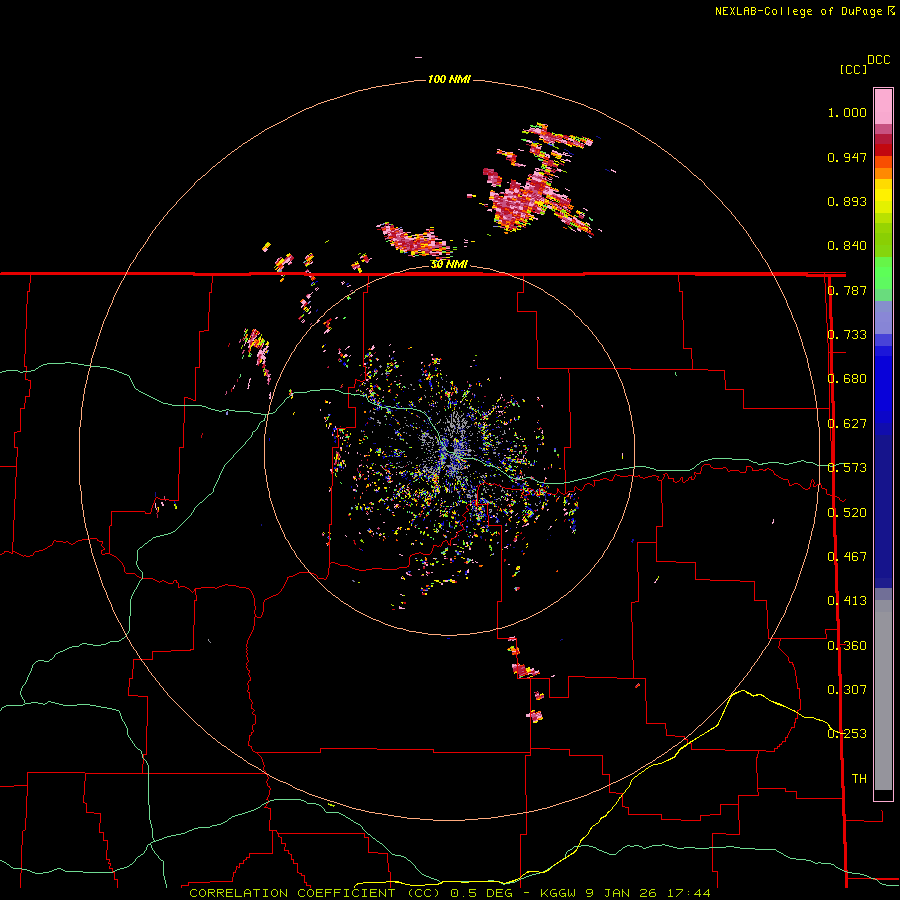
Task: Click the 0.520 legend value
Action: [x=847, y=513]
